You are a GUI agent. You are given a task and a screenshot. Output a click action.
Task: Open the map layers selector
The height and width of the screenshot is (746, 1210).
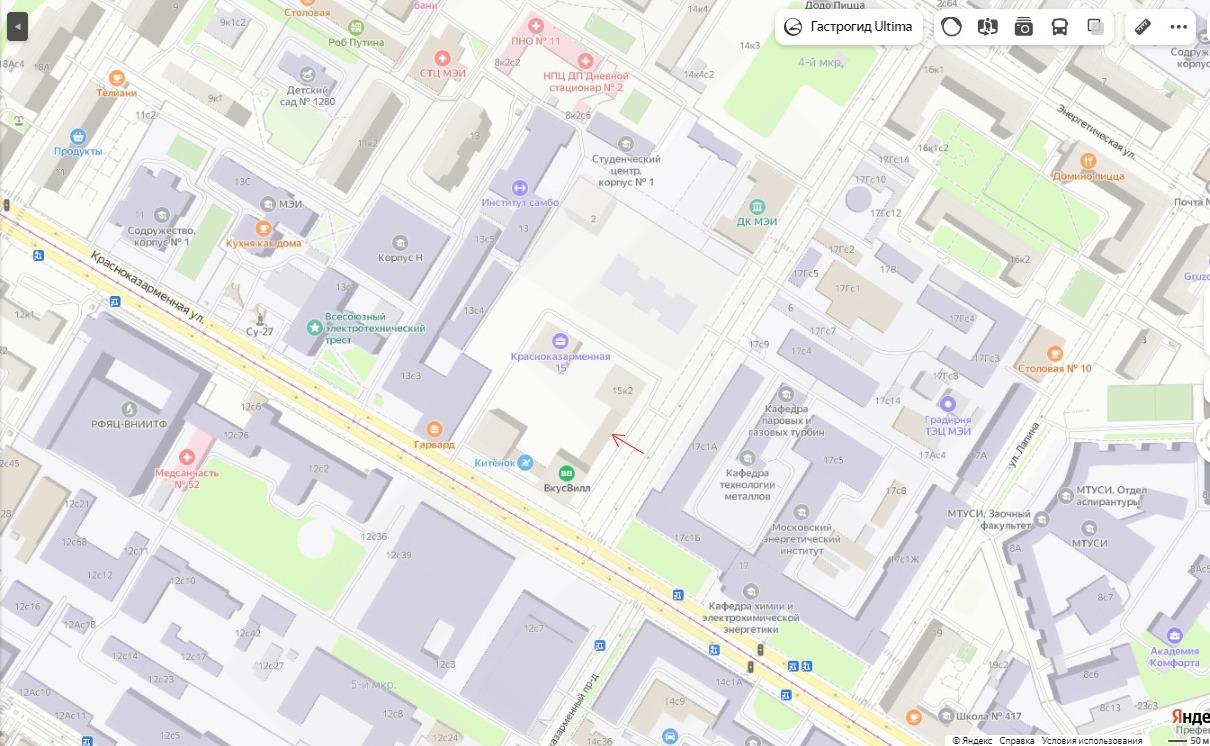(1095, 27)
